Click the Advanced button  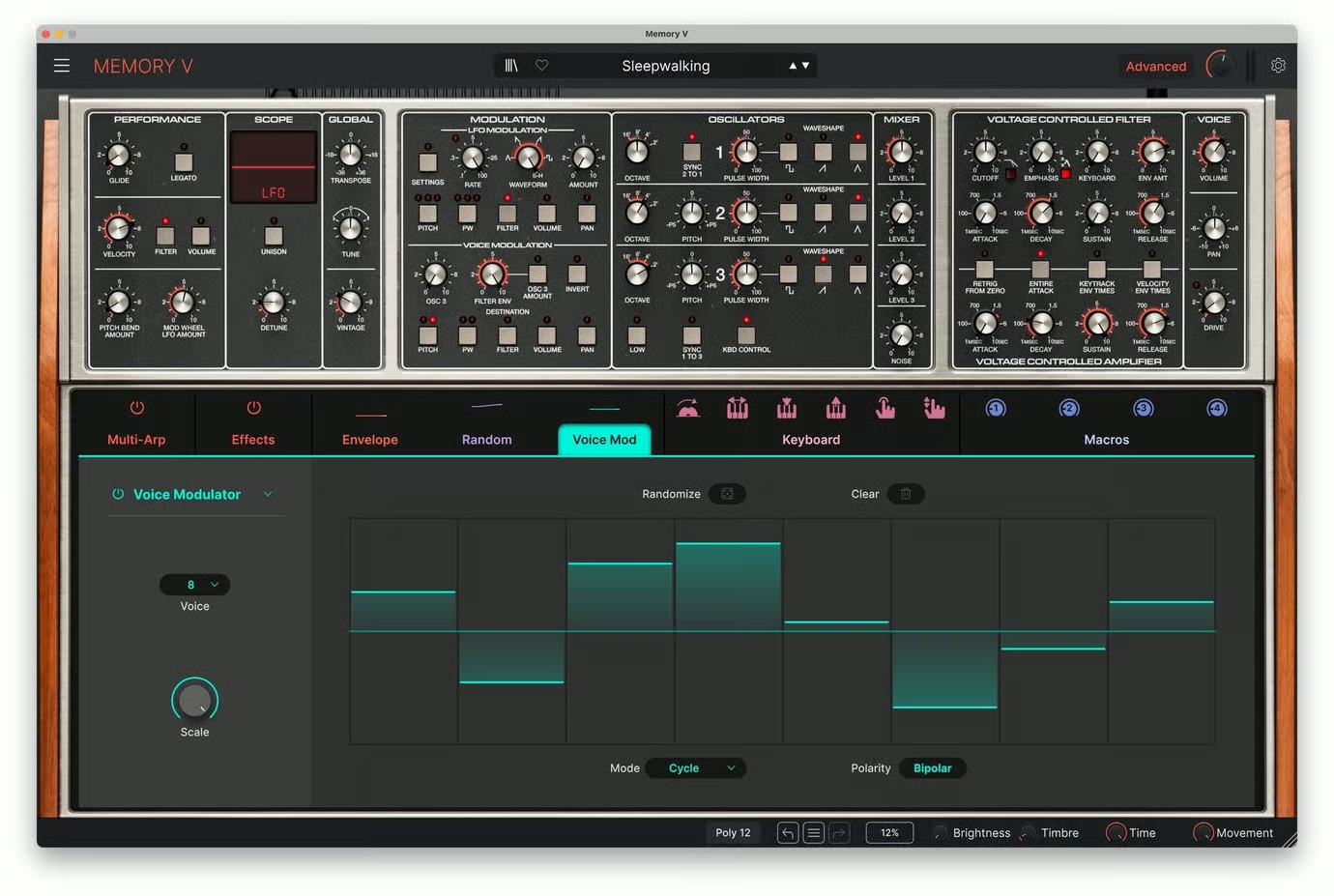[1156, 66]
